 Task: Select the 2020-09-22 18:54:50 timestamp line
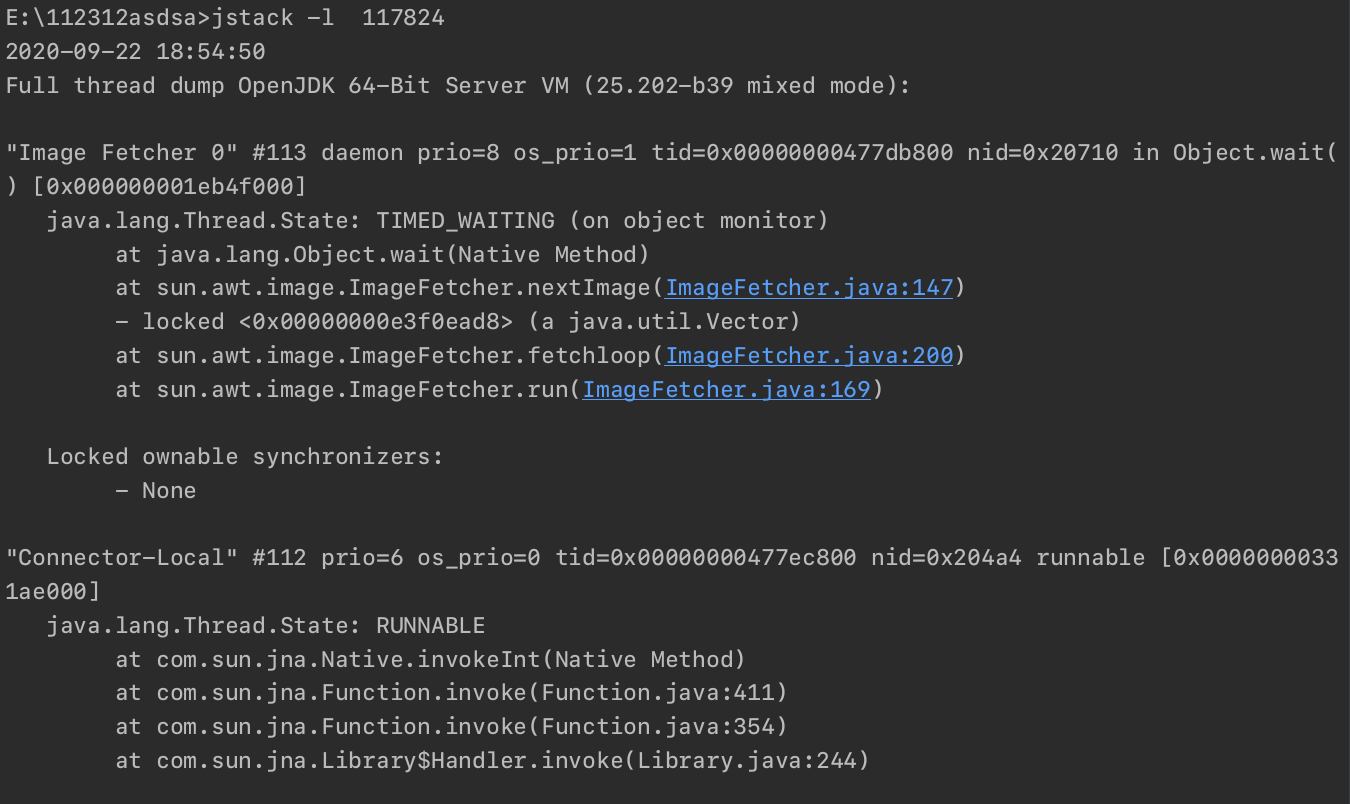[135, 52]
